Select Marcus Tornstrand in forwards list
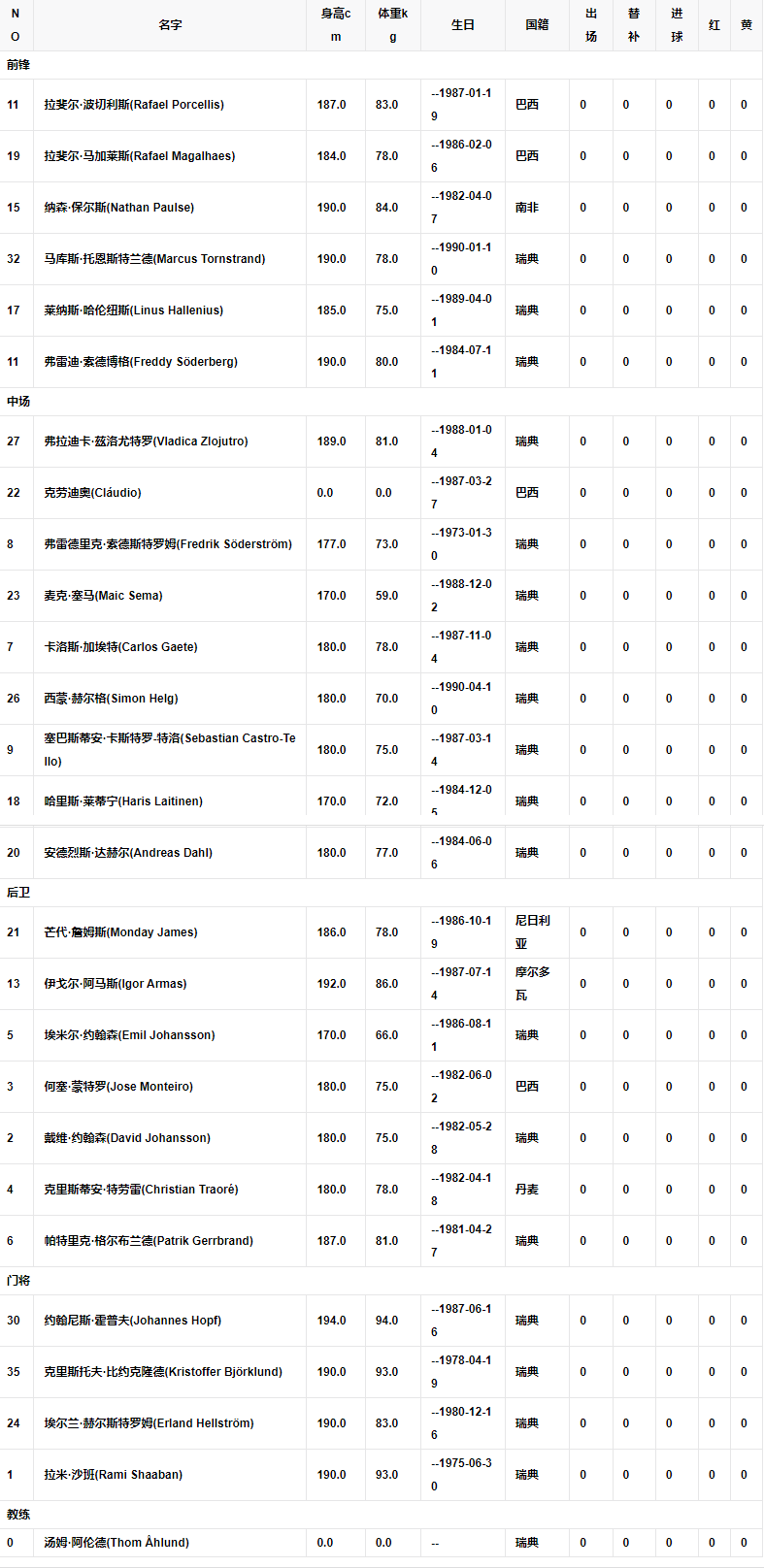The width and height of the screenshot is (764, 1568). 154,259
